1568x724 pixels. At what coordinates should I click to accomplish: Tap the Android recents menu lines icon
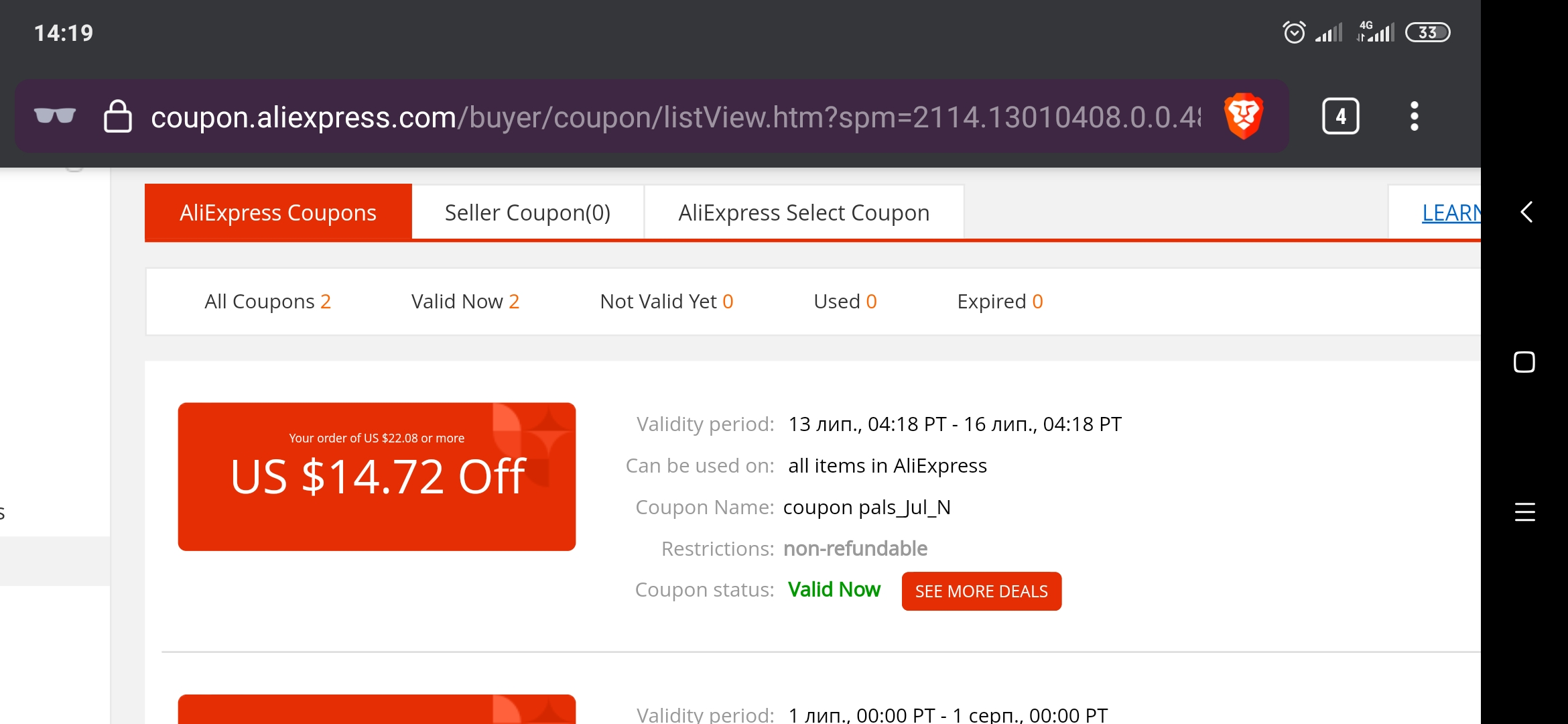tap(1525, 512)
